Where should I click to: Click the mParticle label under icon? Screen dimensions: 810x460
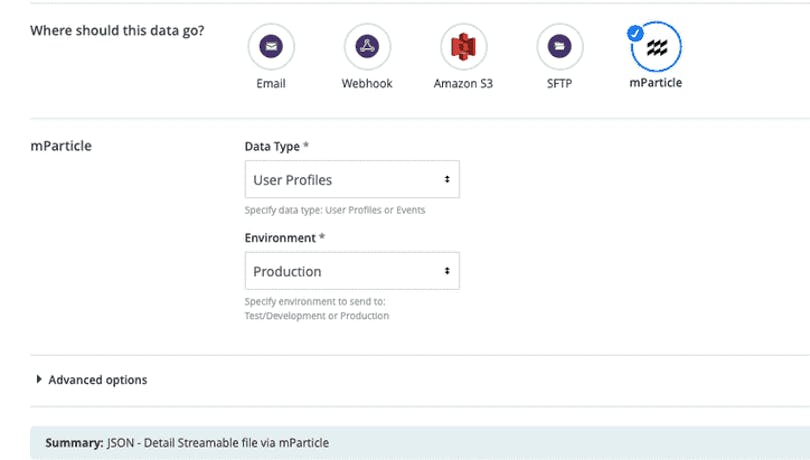click(x=656, y=83)
